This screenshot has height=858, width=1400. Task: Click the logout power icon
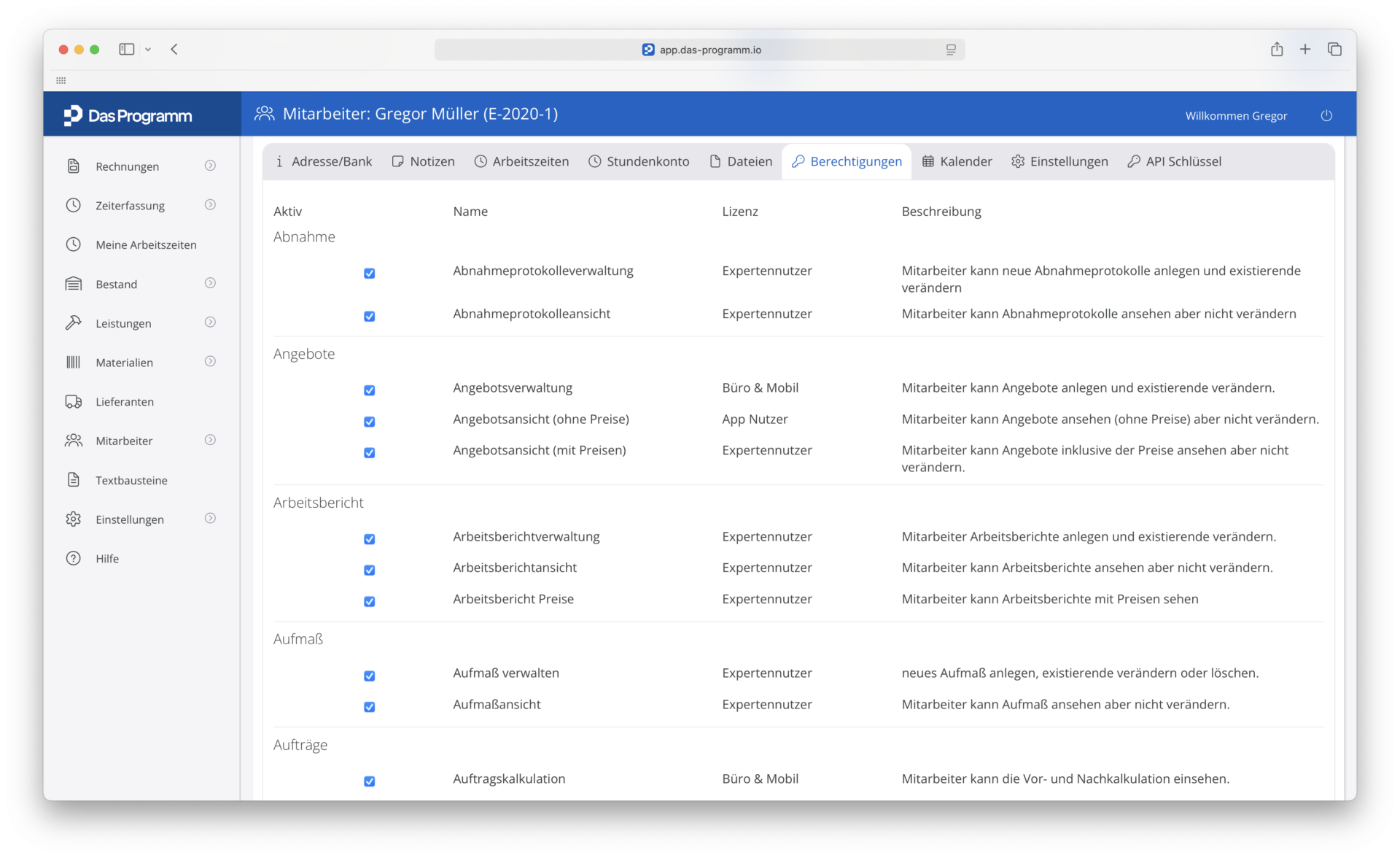click(x=1326, y=115)
